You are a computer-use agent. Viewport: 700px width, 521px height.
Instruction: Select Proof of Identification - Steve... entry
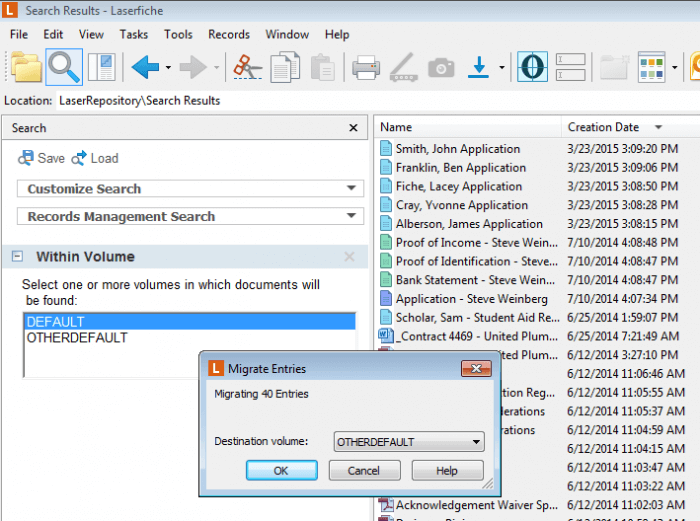tap(477, 261)
